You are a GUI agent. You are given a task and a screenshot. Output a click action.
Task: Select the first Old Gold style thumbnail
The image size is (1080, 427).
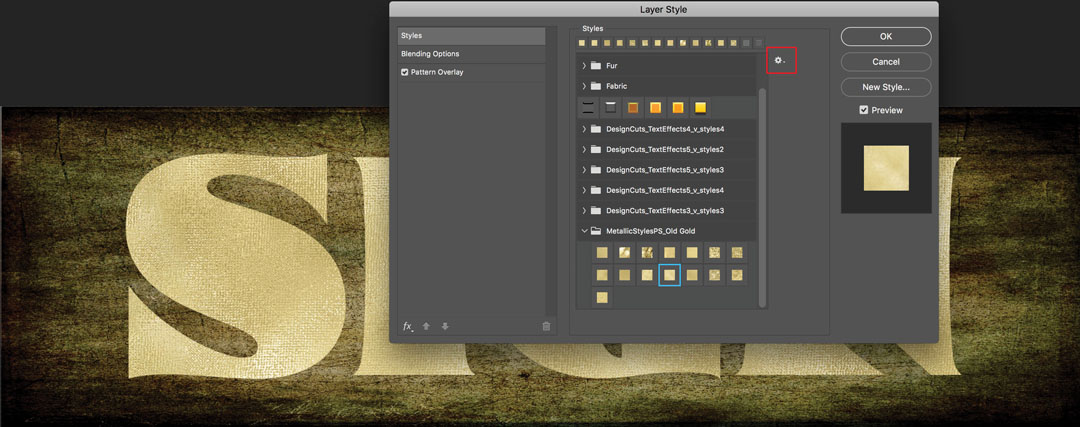click(602, 253)
